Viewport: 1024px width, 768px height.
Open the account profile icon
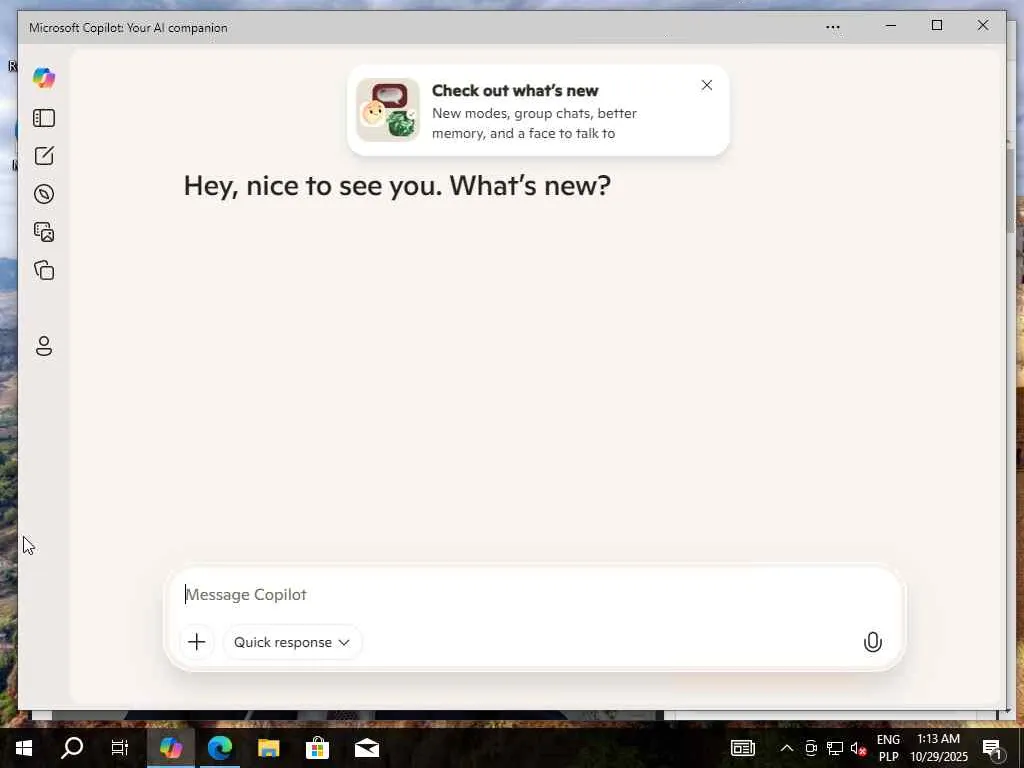[44, 346]
